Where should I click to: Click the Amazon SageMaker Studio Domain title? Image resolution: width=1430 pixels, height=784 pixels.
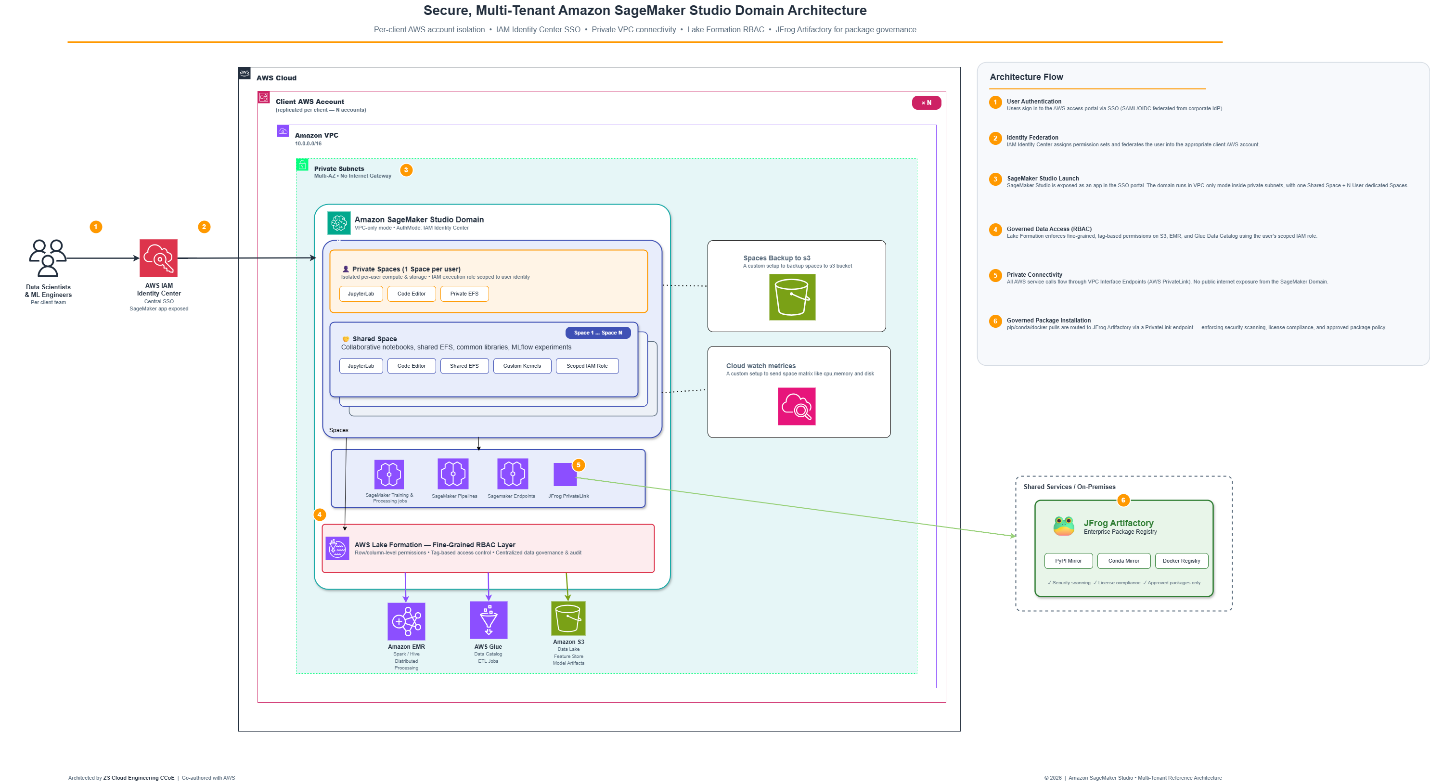coord(419,219)
